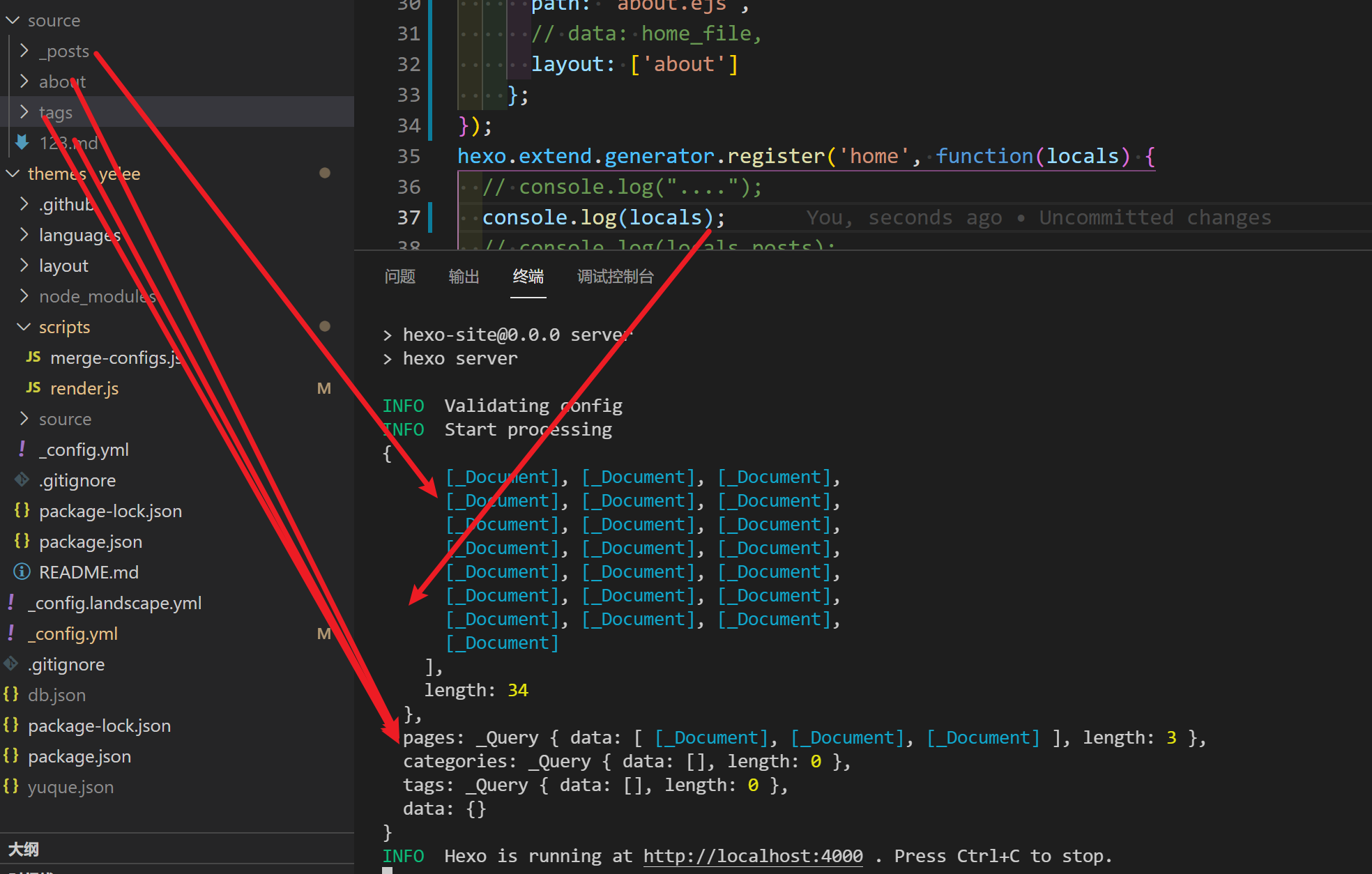Expand the 大纲 outline section
This screenshot has height=874, width=1372.
click(24, 849)
